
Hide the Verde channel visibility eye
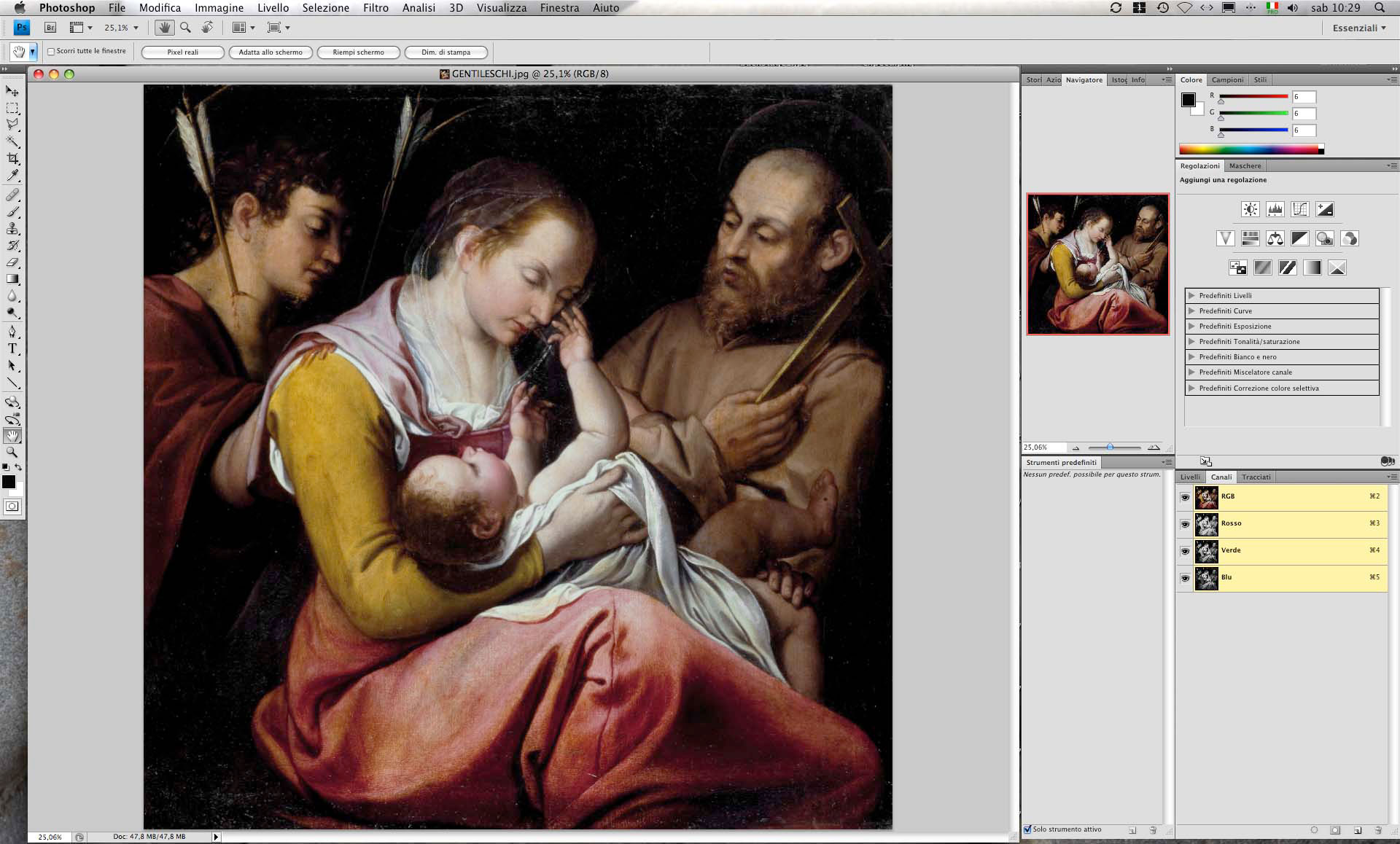1185,551
